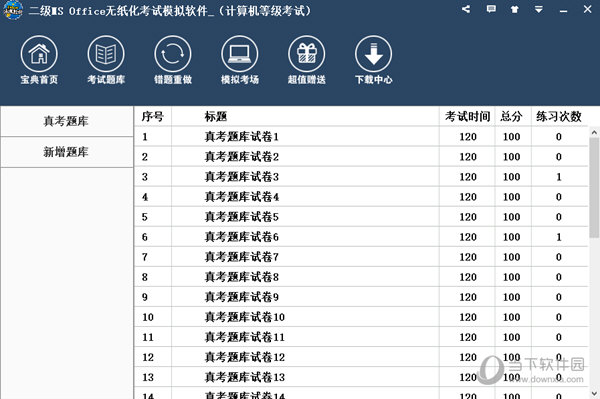Select row 真考题库试卷2
Screen dimensions: 600x399
(361, 157)
